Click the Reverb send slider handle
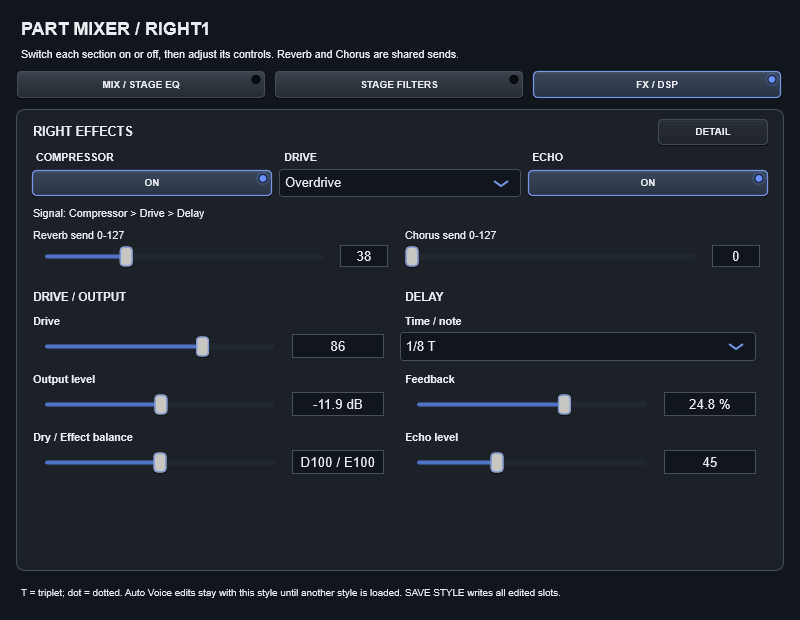 [126, 256]
